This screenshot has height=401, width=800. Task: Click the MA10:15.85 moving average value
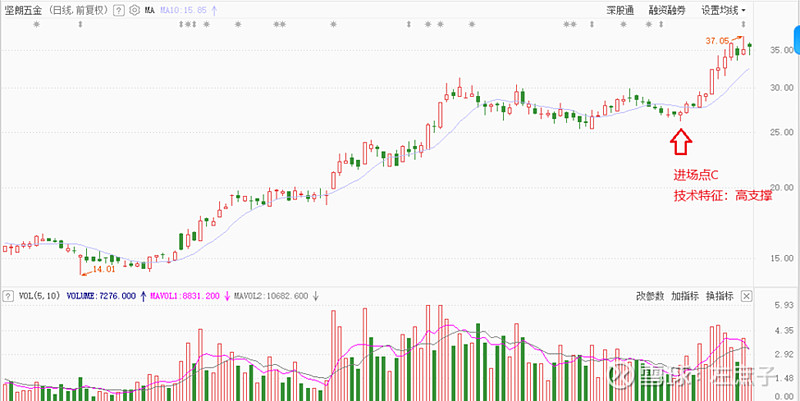[183, 10]
